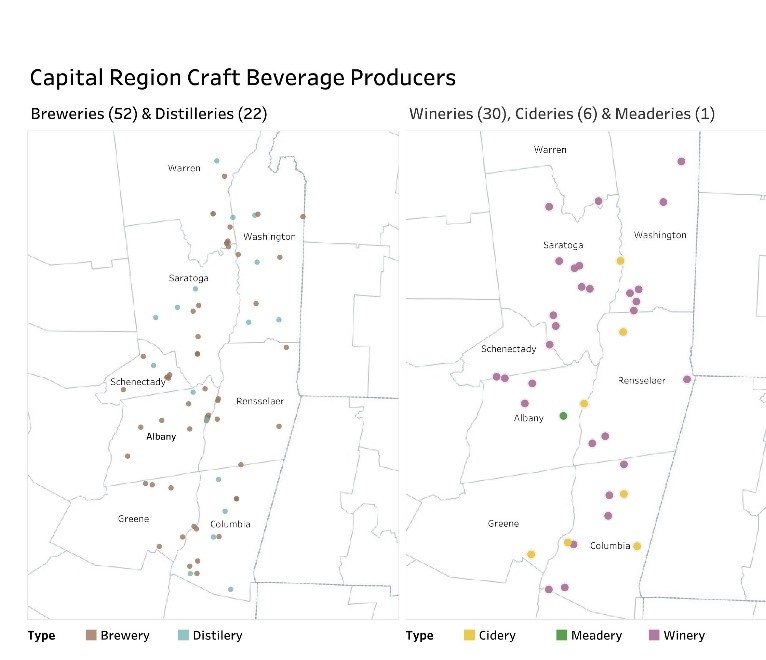Click the northernmost winery dot in Washington
The height and width of the screenshot is (660, 766).
tap(681, 161)
